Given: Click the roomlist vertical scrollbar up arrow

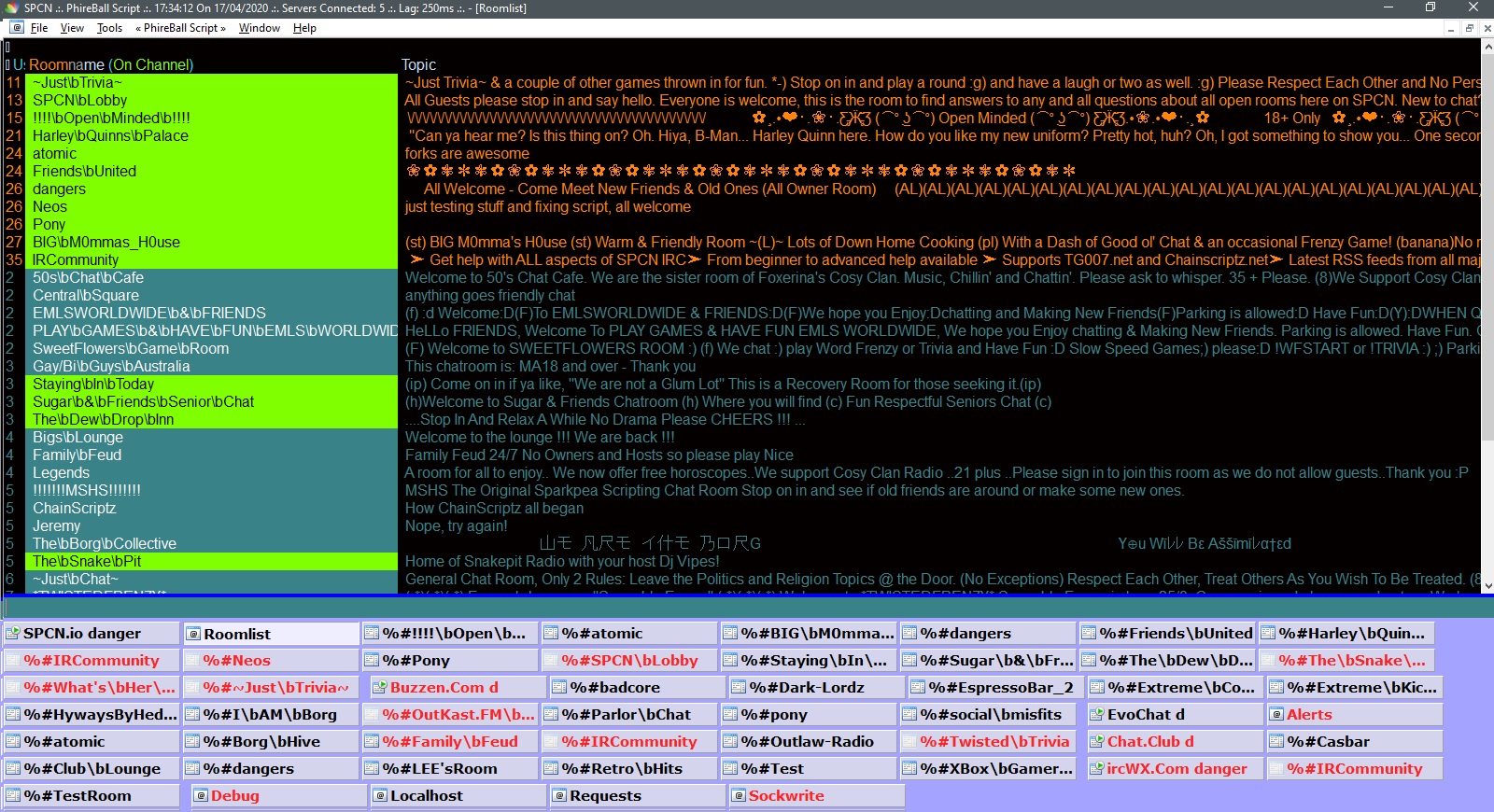Looking at the screenshot, I should pyautogui.click(x=1487, y=45).
